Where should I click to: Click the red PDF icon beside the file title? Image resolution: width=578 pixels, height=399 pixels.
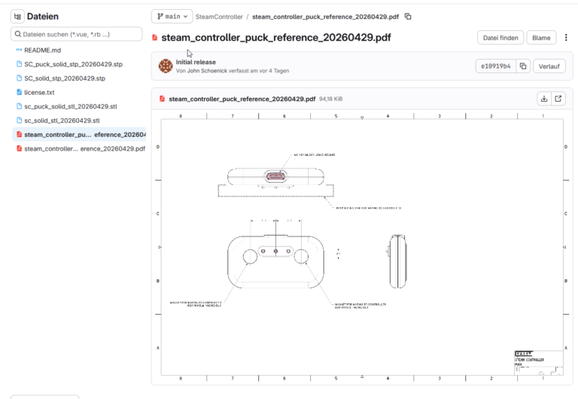coord(155,38)
